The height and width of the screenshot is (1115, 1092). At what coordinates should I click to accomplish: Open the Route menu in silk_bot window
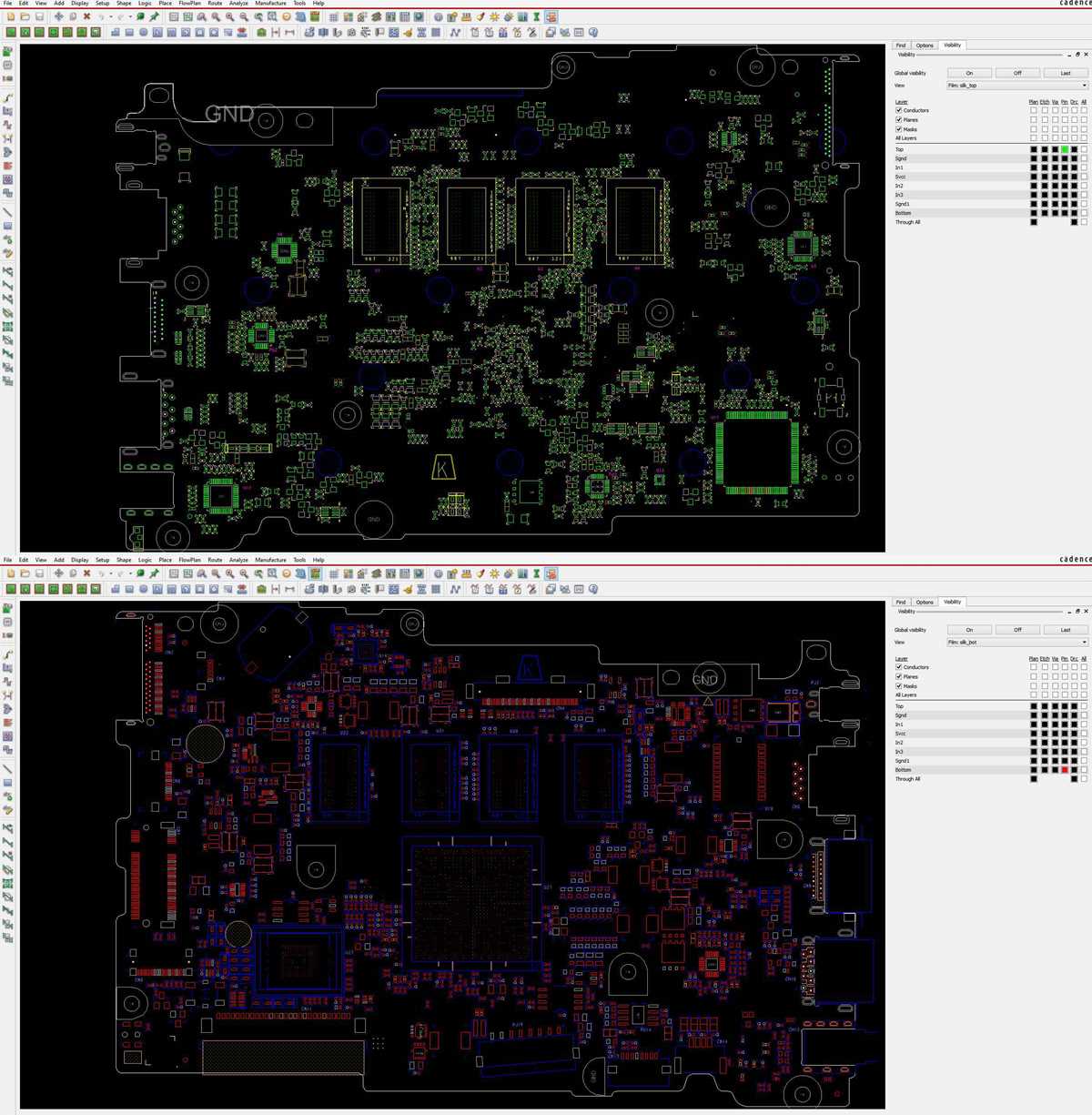[x=215, y=560]
